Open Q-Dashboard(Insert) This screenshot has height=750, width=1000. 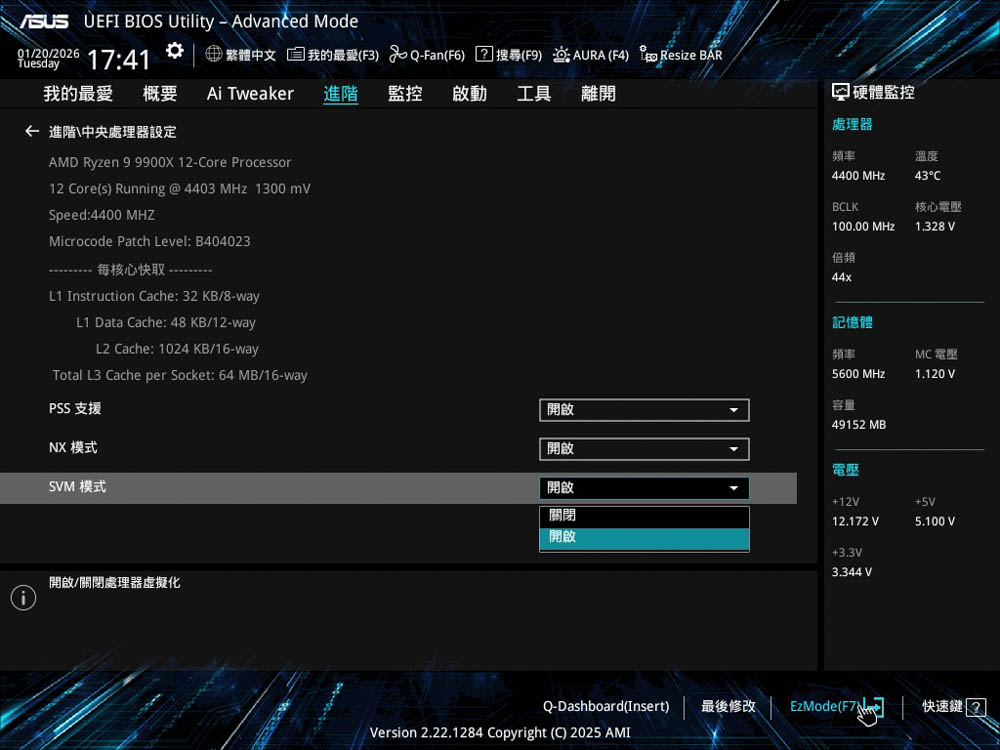coord(606,707)
